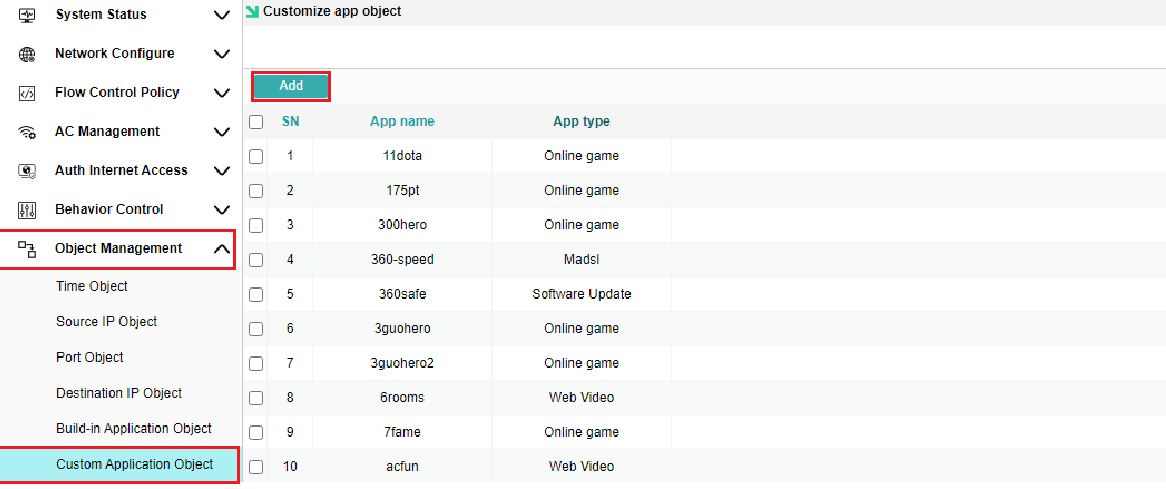Collapse the Object Management section chevron
Screen dimensions: 1166x489
point(222,249)
